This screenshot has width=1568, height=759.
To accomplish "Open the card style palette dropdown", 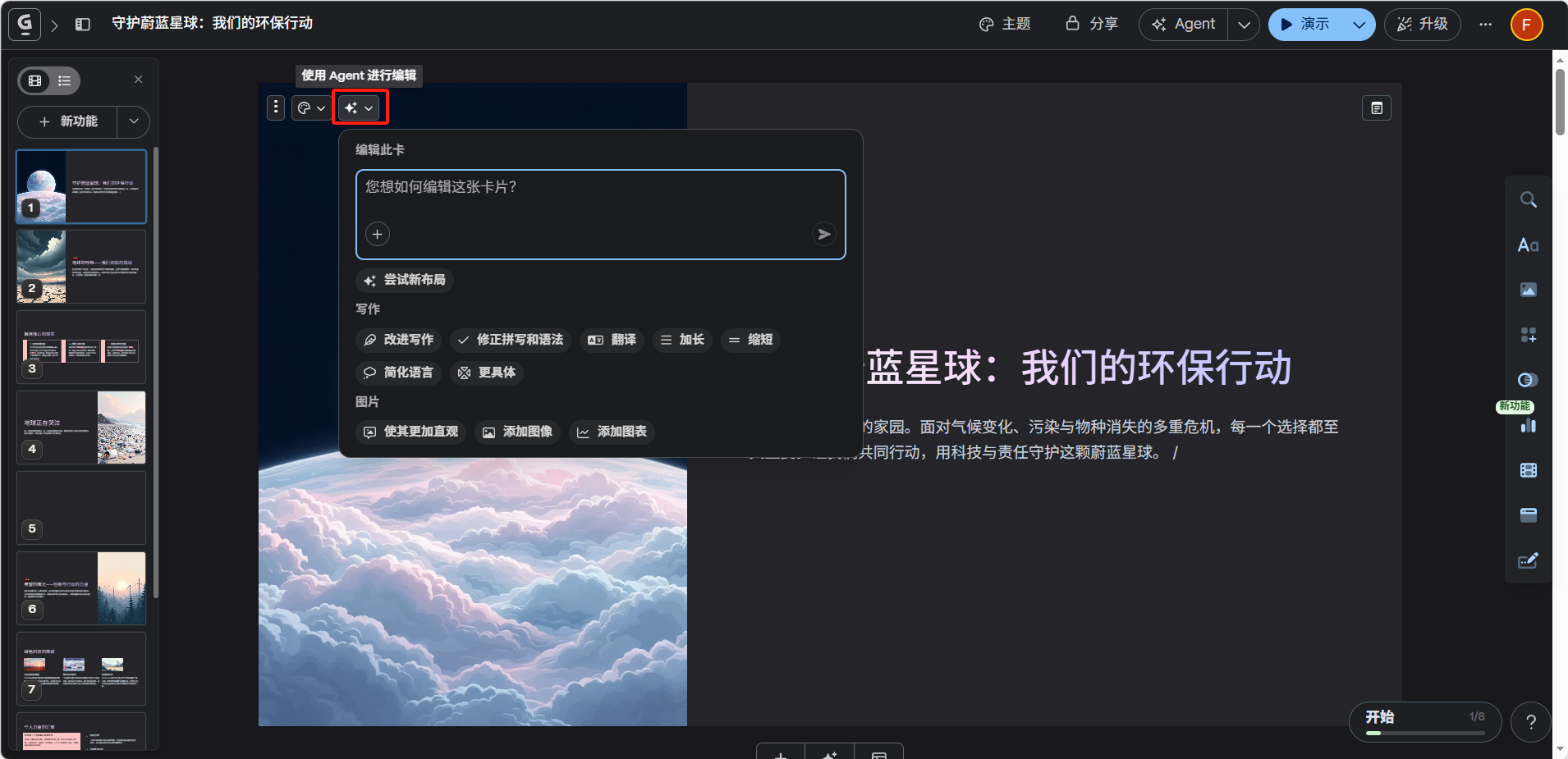I will pyautogui.click(x=311, y=108).
